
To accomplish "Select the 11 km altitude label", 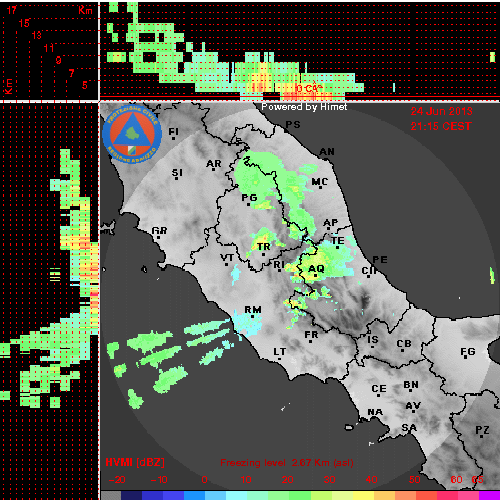I will [49, 48].
